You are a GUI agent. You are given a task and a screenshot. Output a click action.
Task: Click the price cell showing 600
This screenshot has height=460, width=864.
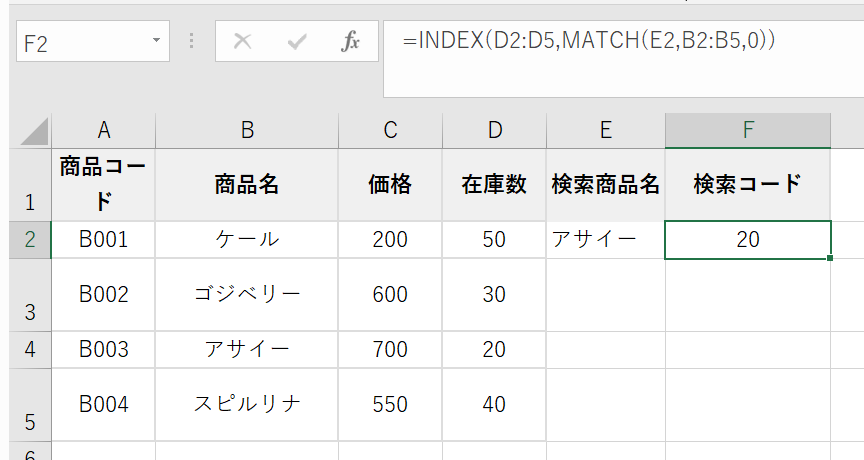tap(390, 295)
